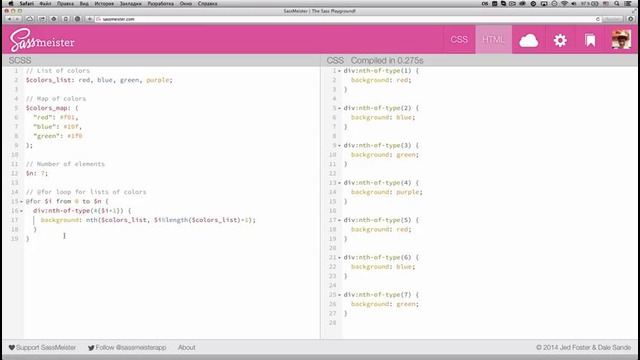
Task: Open the История menu
Action: pos(104,3)
